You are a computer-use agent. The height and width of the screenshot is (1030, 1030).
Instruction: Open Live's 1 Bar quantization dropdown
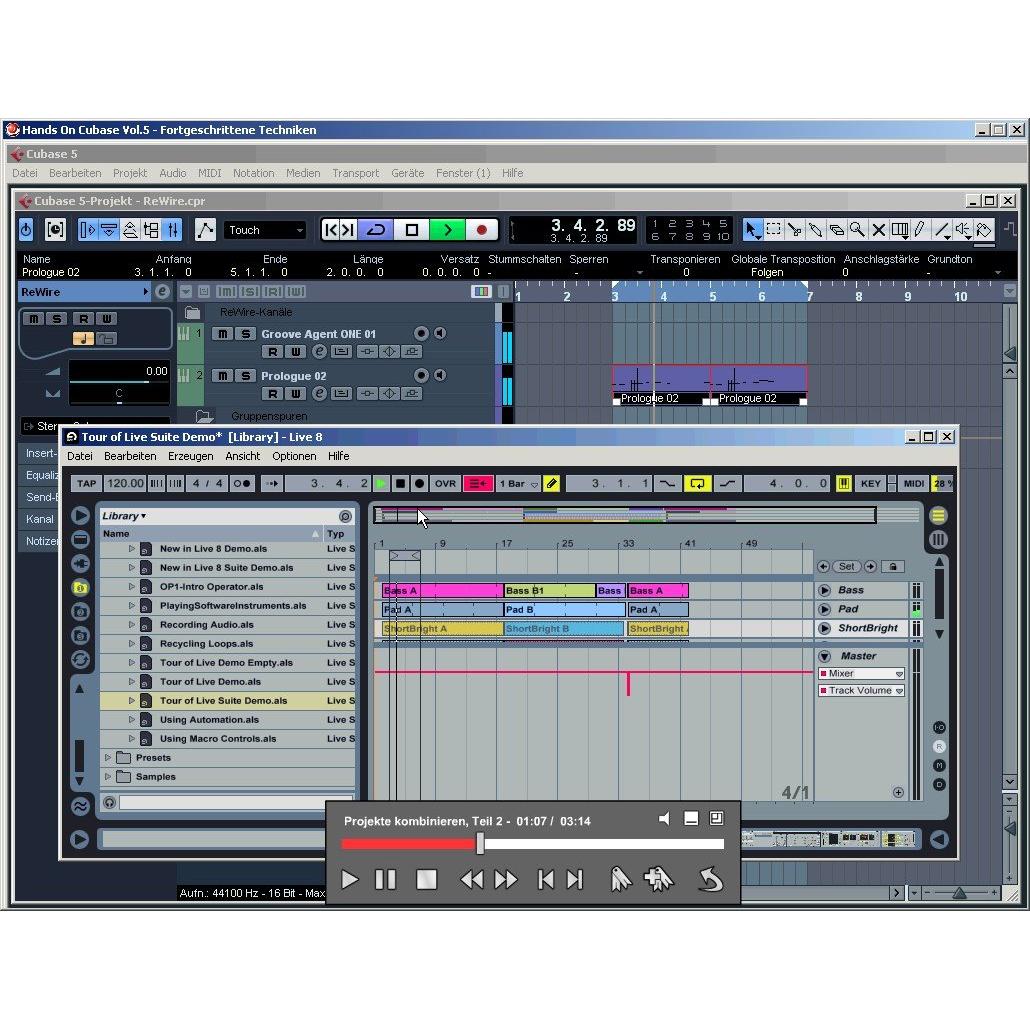pyautogui.click(x=519, y=483)
